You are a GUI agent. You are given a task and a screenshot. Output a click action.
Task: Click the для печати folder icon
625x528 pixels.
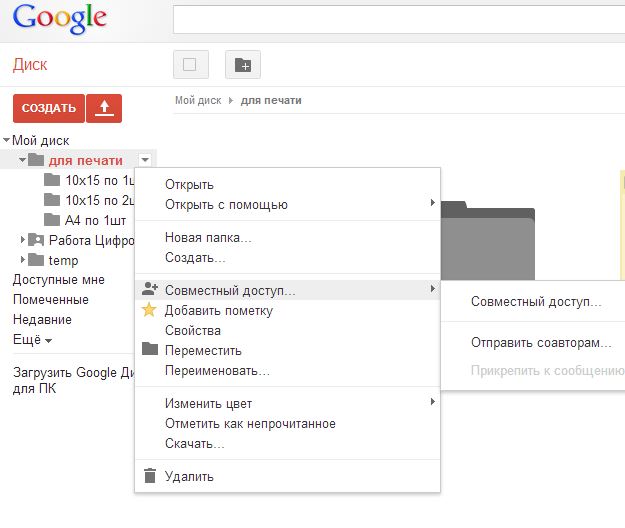tap(36, 160)
